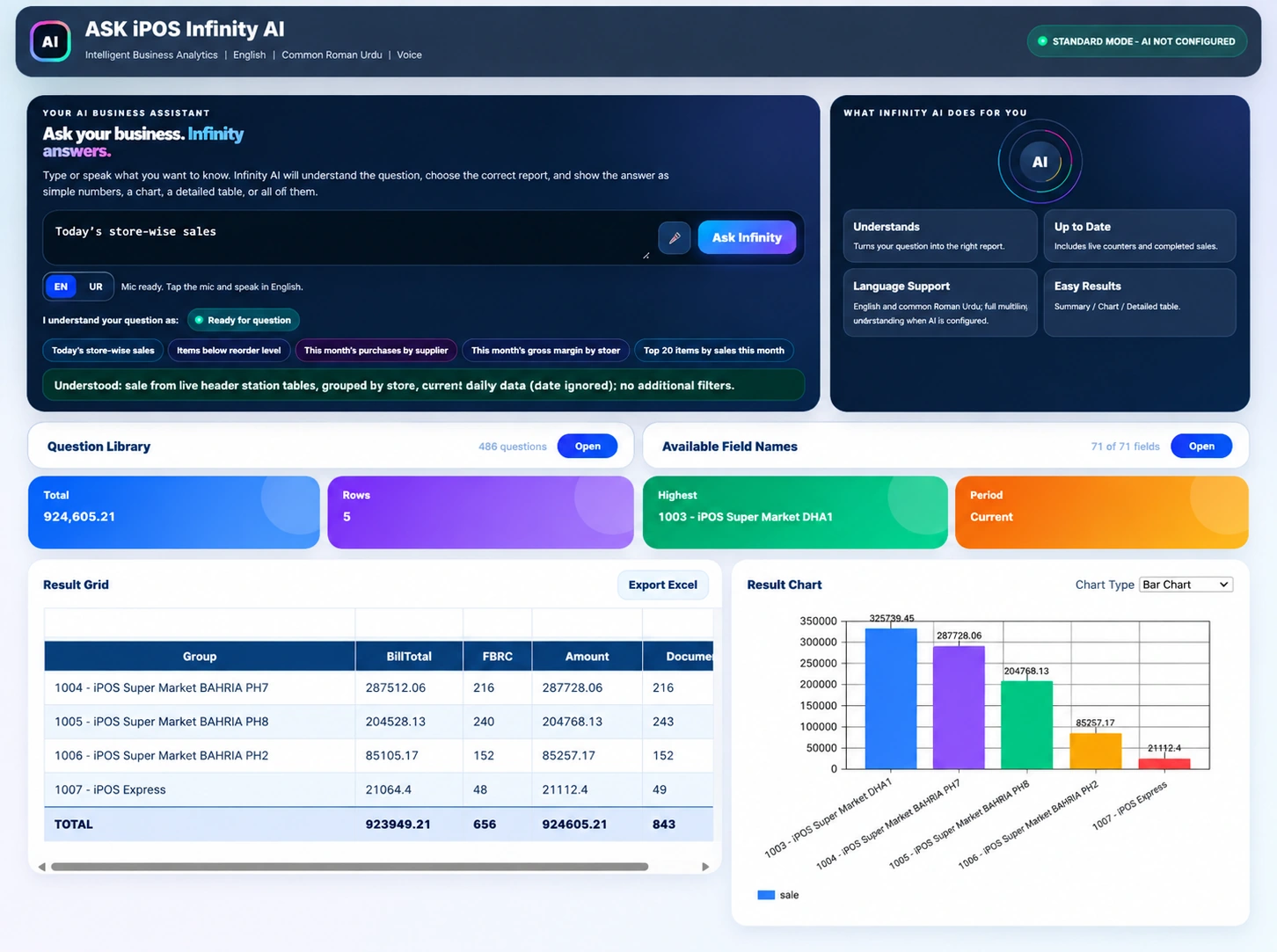Click the BillTotal column header
The image size is (1277, 952).
point(409,657)
